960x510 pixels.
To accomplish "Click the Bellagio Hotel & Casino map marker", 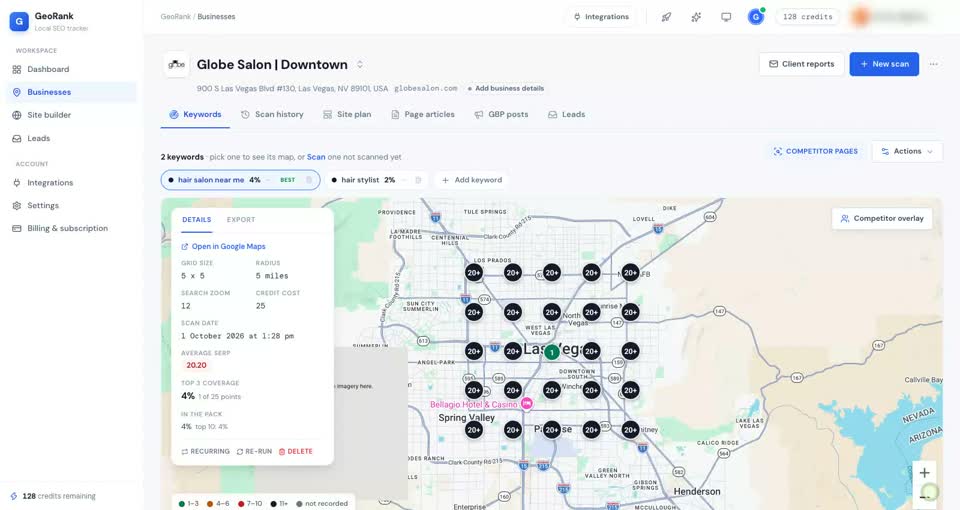I will click(527, 403).
